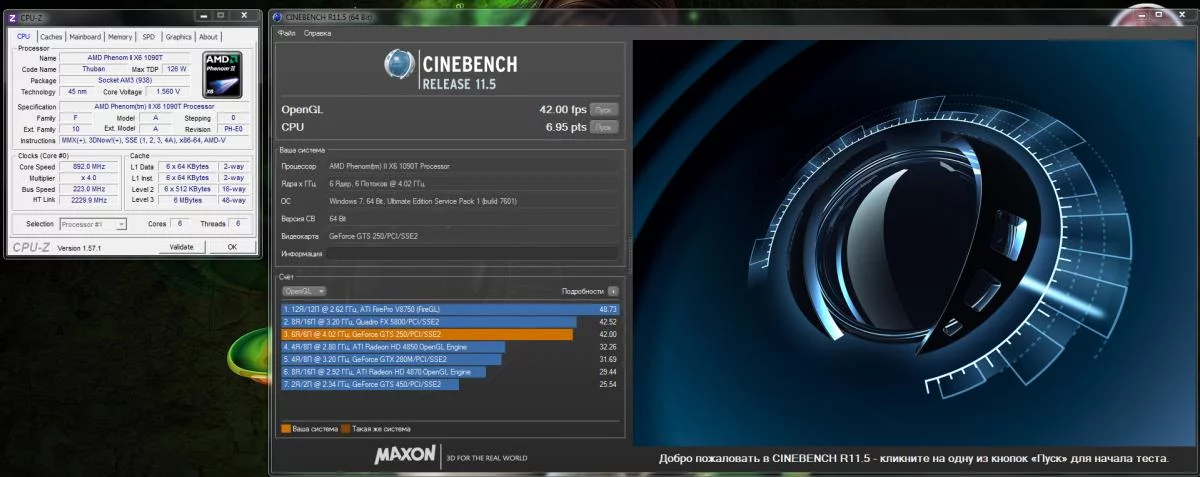Image resolution: width=1200 pixels, height=477 pixels.
Task: Click the MAXON logo at bottom
Action: coord(405,456)
